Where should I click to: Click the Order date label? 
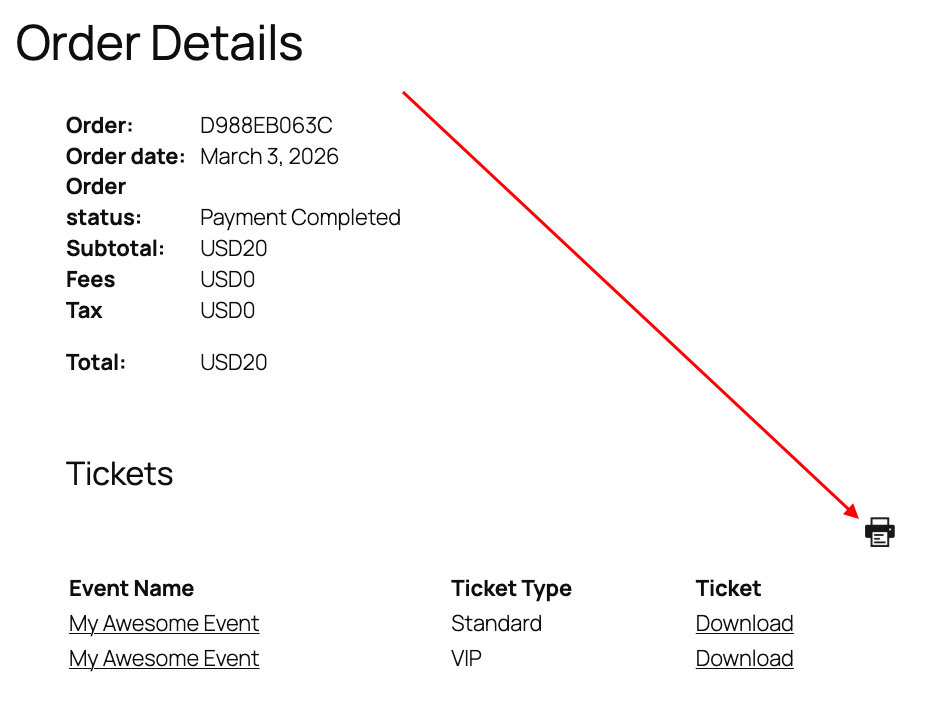coord(125,157)
